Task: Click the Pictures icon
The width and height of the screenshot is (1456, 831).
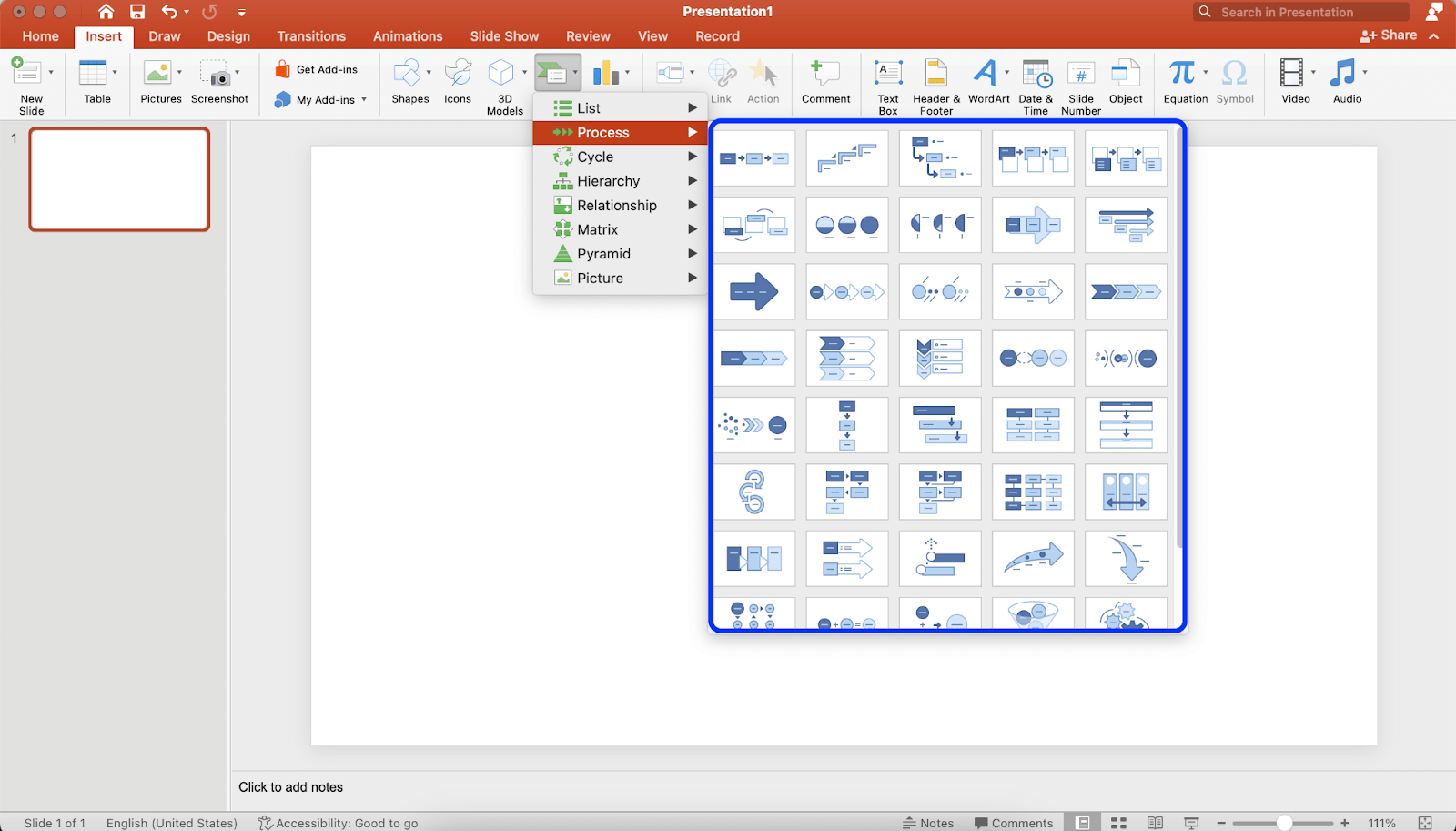Action: tap(158, 74)
